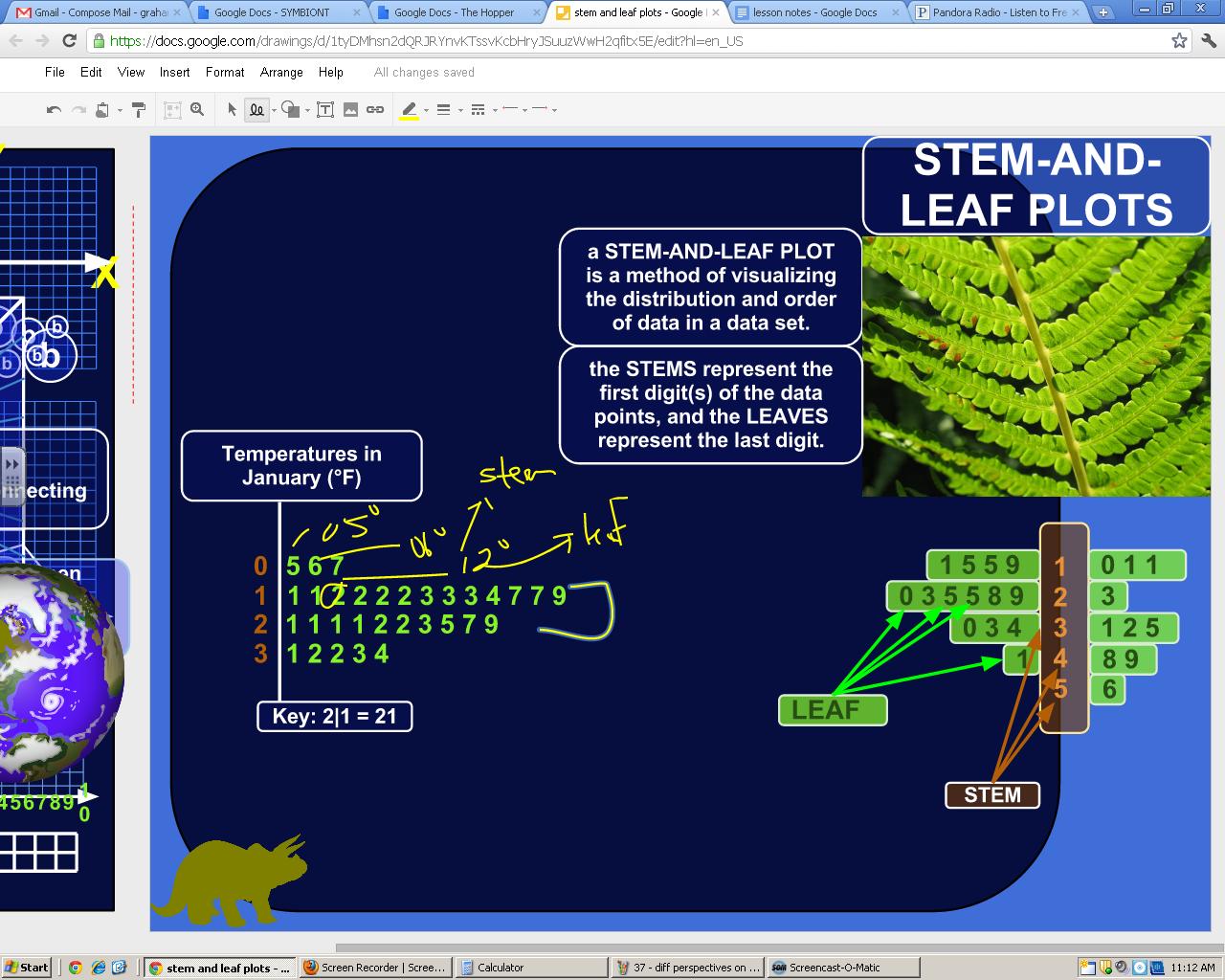Open the Arrange menu
Screen dimensions: 1225x980
(281, 72)
